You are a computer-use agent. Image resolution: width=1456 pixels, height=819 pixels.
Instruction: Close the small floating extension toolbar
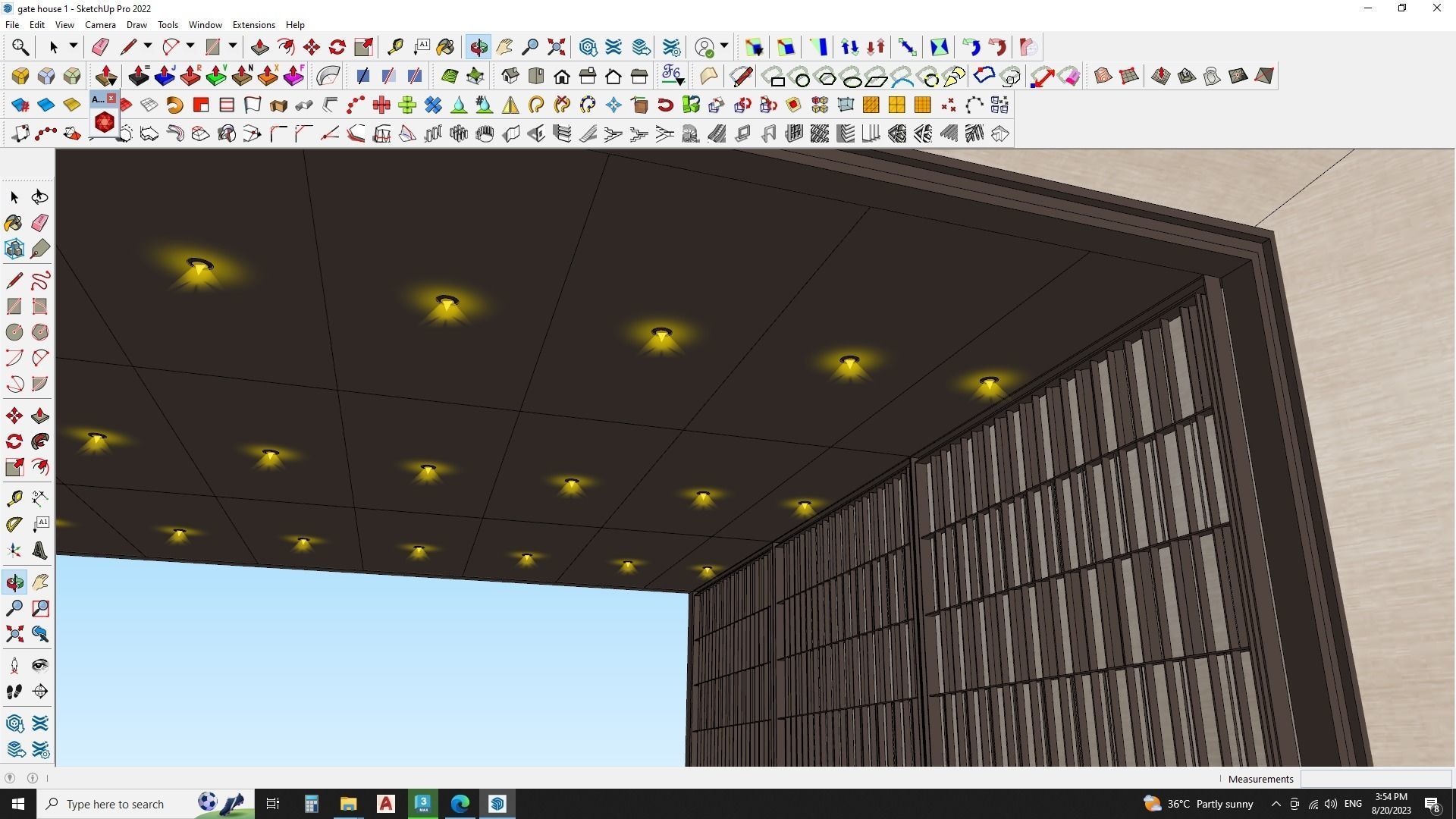pyautogui.click(x=111, y=98)
